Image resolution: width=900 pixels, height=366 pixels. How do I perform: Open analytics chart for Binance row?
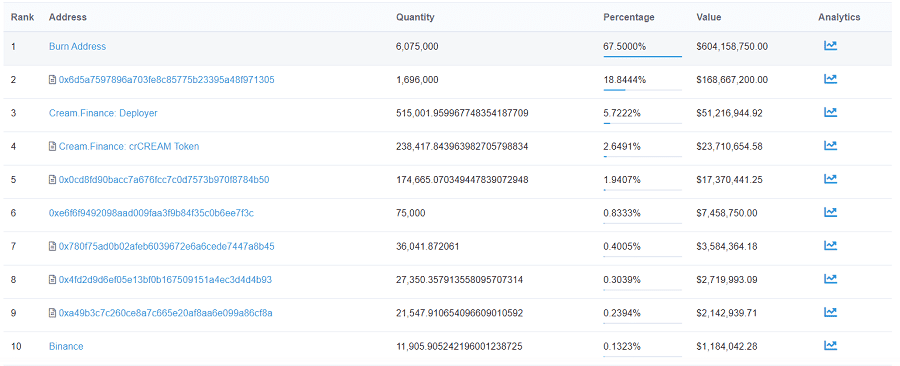click(830, 345)
